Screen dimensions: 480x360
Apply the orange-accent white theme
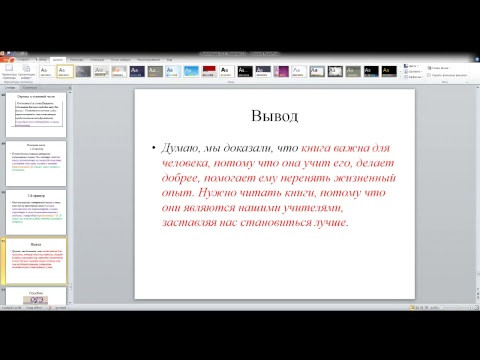tap(119, 71)
